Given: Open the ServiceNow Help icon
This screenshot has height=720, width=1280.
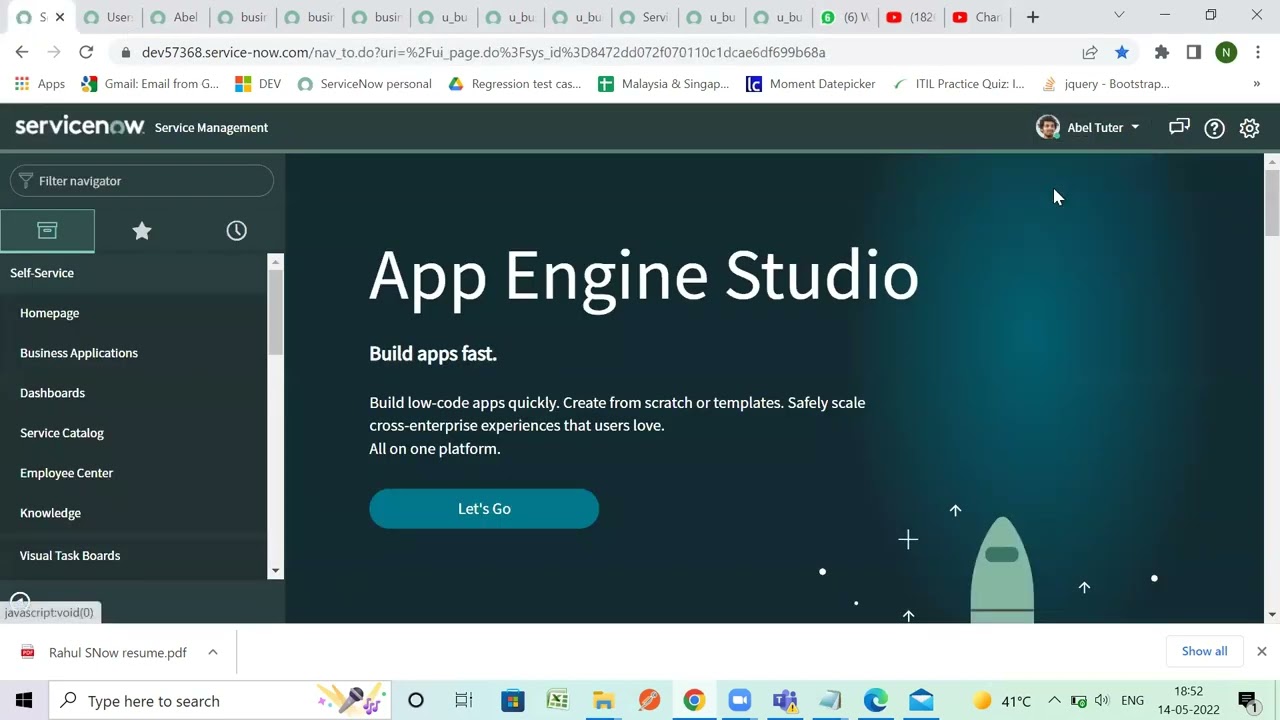Looking at the screenshot, I should click(x=1214, y=128).
